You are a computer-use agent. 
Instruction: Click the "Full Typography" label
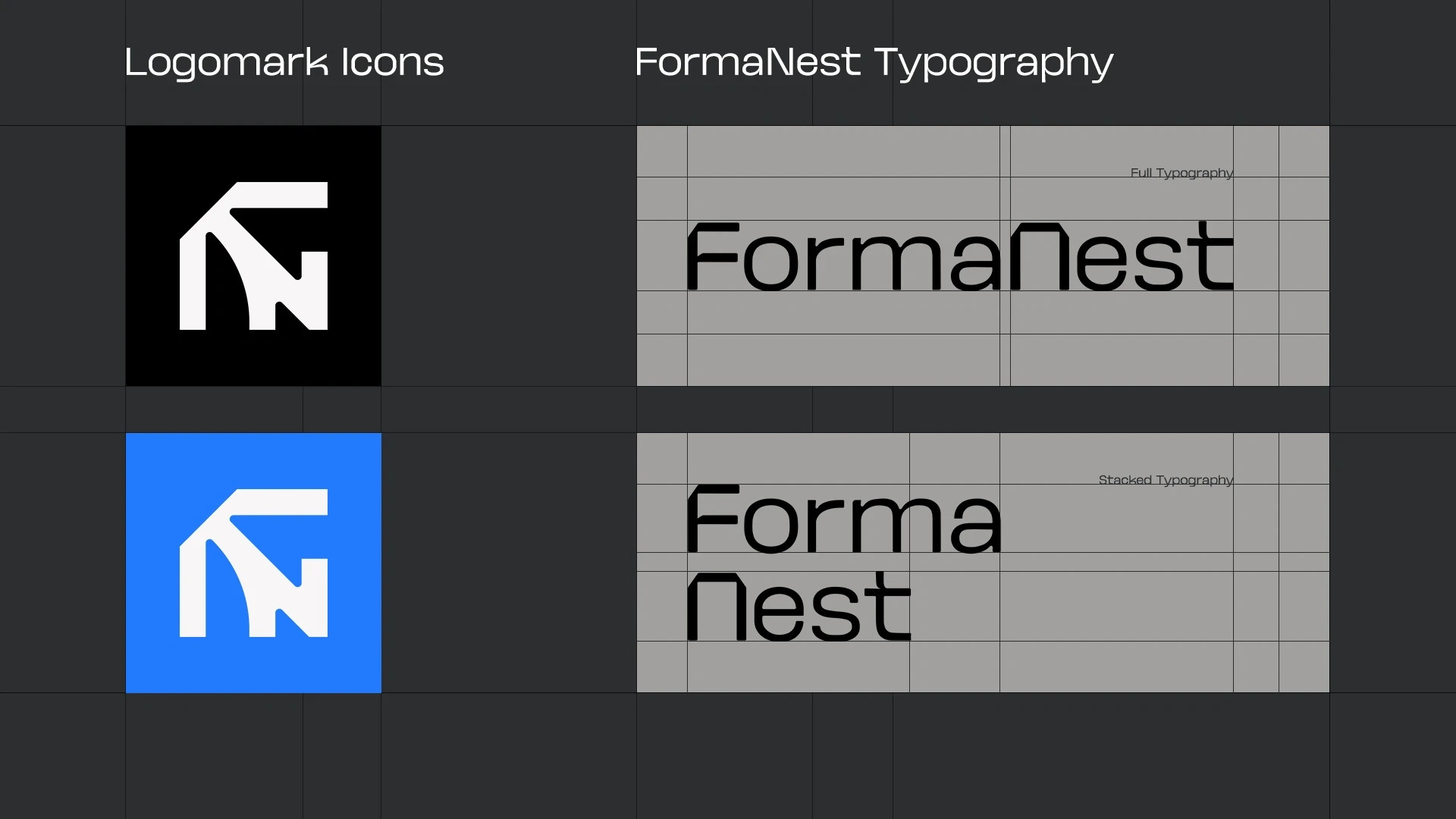click(x=1181, y=173)
